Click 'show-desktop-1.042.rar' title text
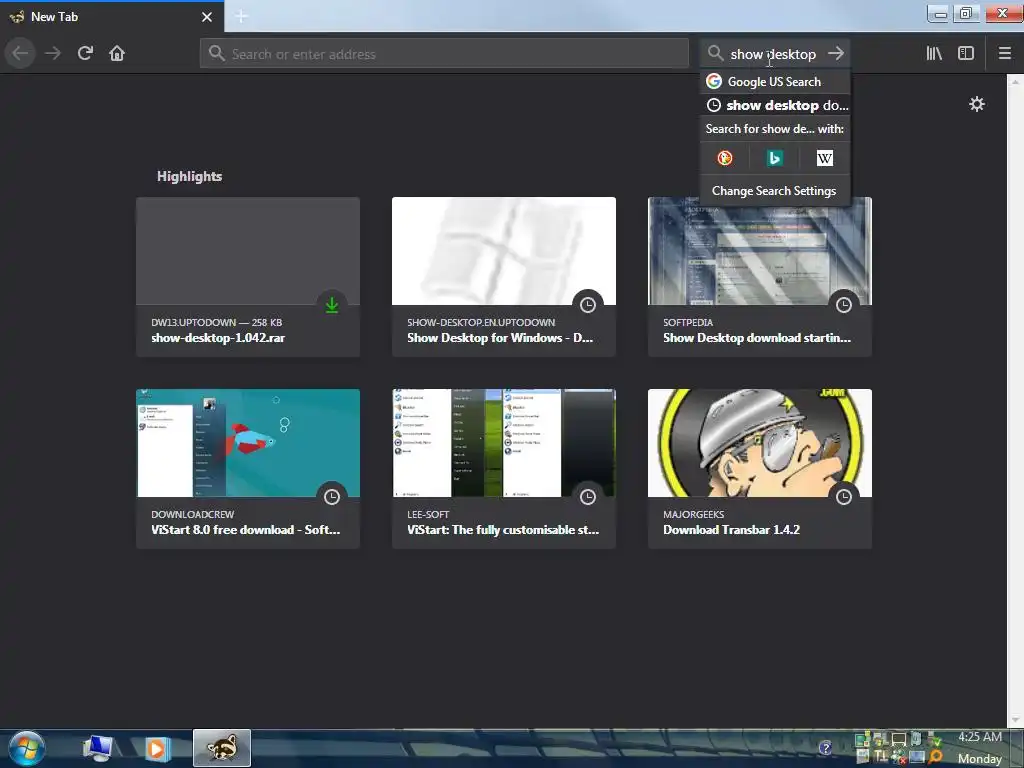 coord(217,338)
